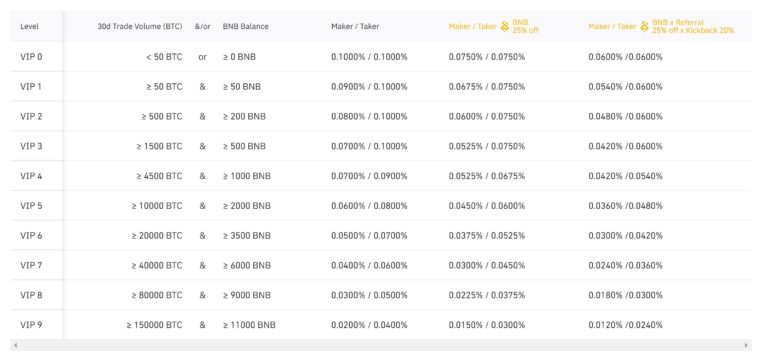Click the 'BNB Balance' column header
The image size is (768, 362).
coord(245,26)
